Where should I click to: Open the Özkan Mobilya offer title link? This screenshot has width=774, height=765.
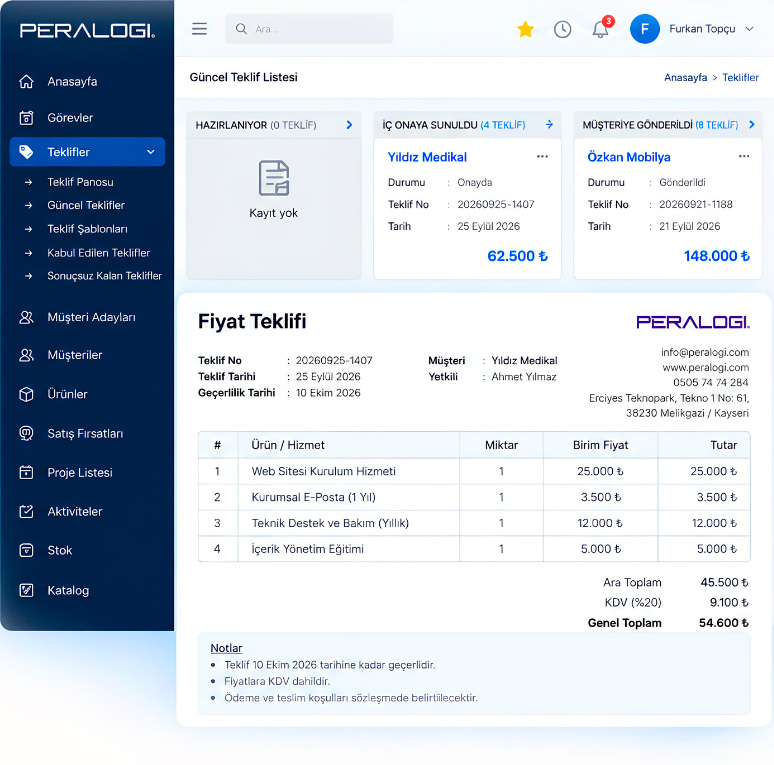pos(629,157)
